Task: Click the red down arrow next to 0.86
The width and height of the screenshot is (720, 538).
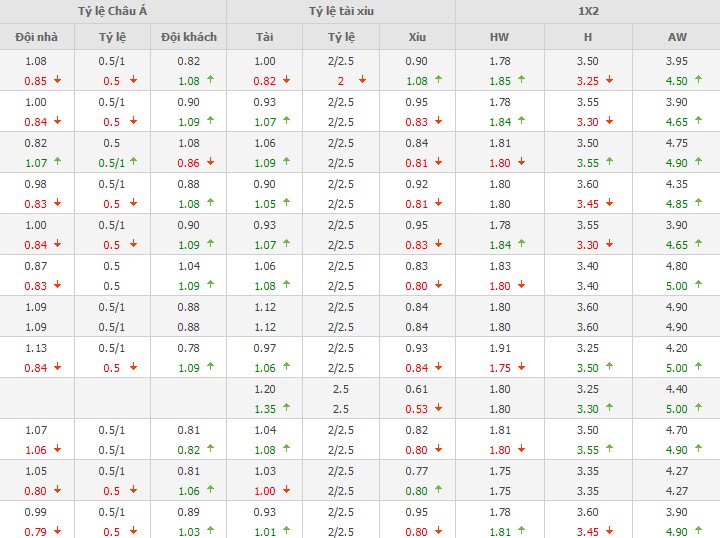Action: coord(211,162)
